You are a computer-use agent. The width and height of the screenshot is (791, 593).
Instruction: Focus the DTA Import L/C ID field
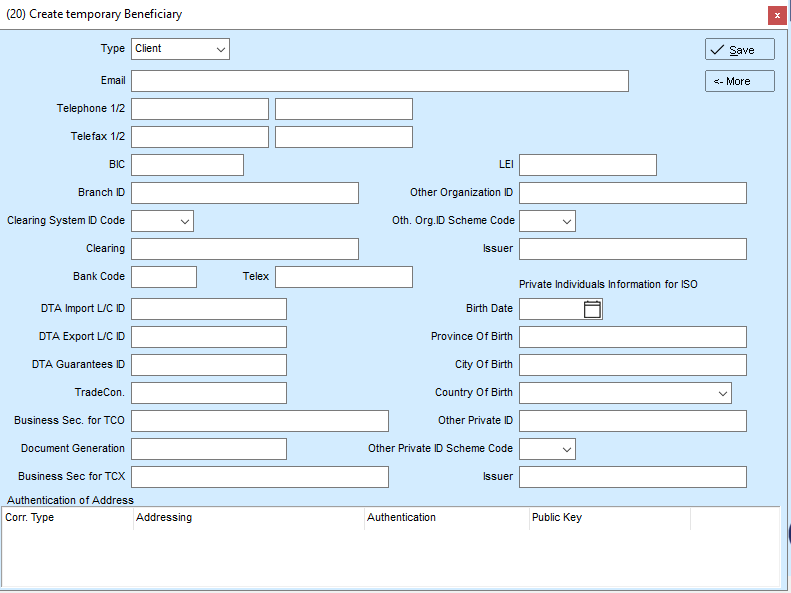209,309
